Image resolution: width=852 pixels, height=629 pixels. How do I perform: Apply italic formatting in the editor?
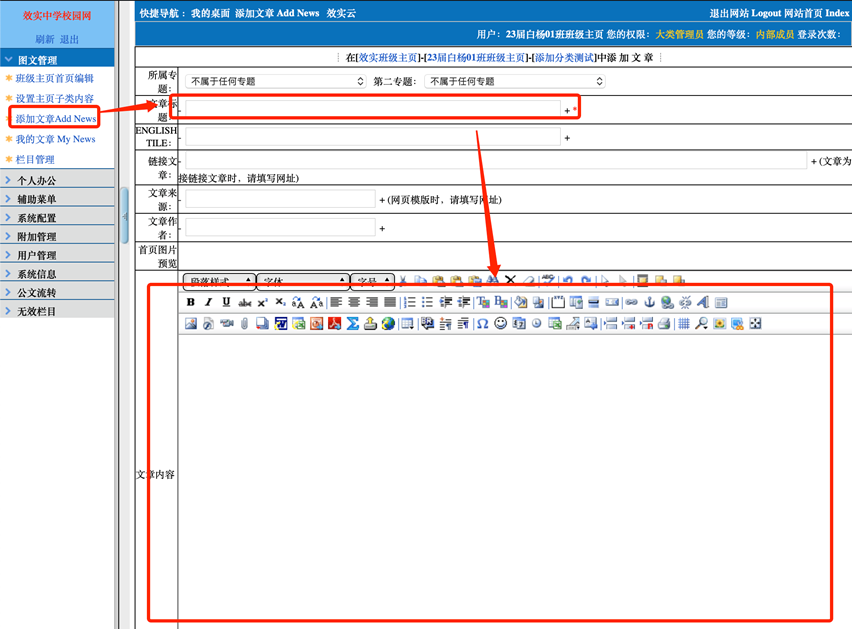coord(209,302)
